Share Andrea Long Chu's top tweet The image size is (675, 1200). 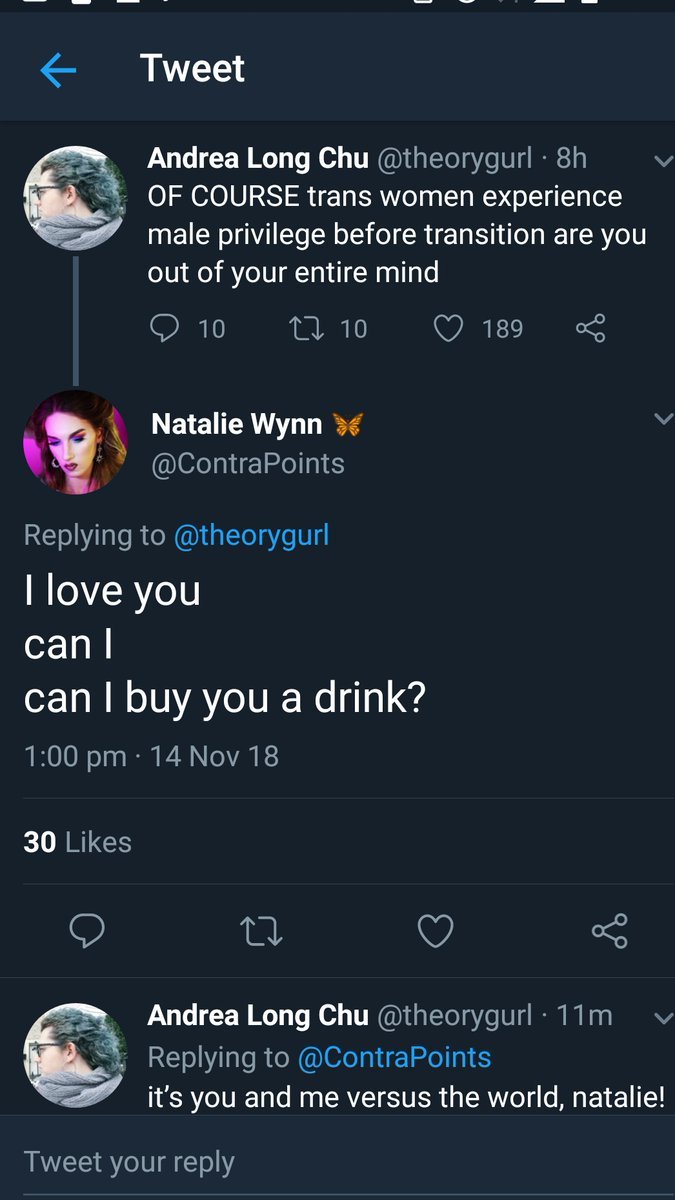(x=590, y=328)
